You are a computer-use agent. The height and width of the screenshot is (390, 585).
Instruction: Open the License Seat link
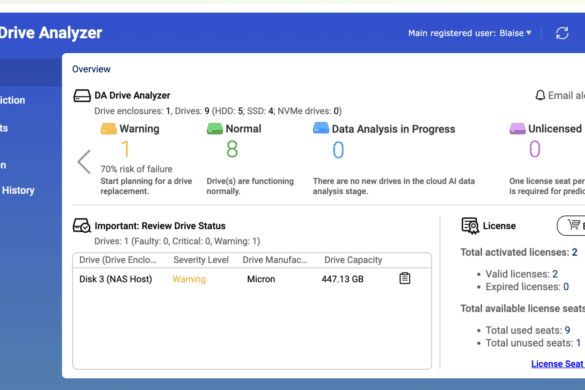pos(558,364)
